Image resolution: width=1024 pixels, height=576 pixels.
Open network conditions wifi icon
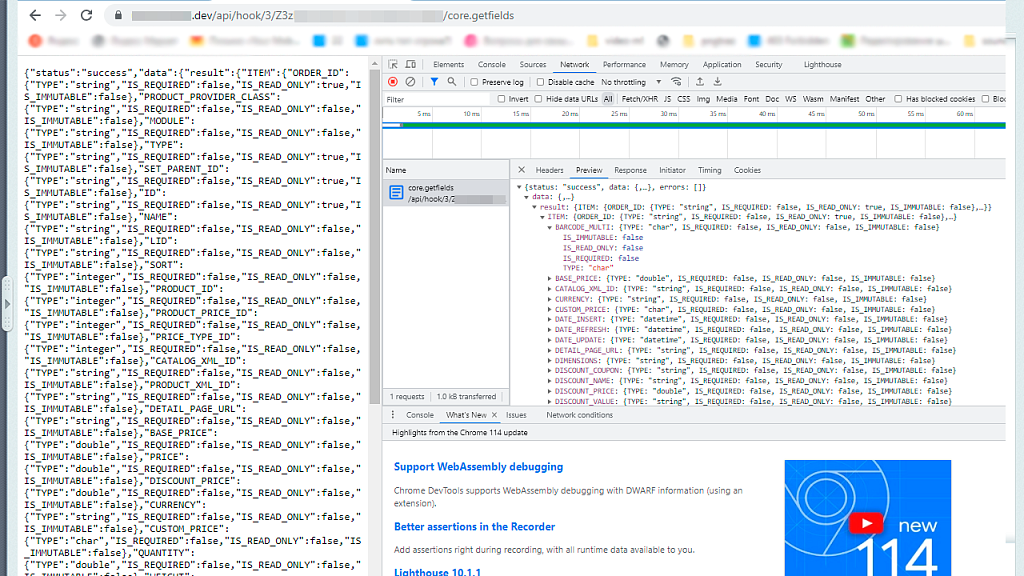(676, 82)
